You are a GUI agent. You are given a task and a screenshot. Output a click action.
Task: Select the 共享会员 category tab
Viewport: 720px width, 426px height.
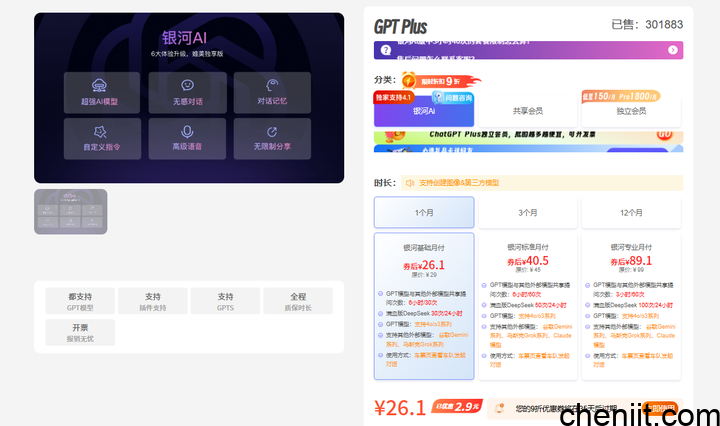pos(528,111)
